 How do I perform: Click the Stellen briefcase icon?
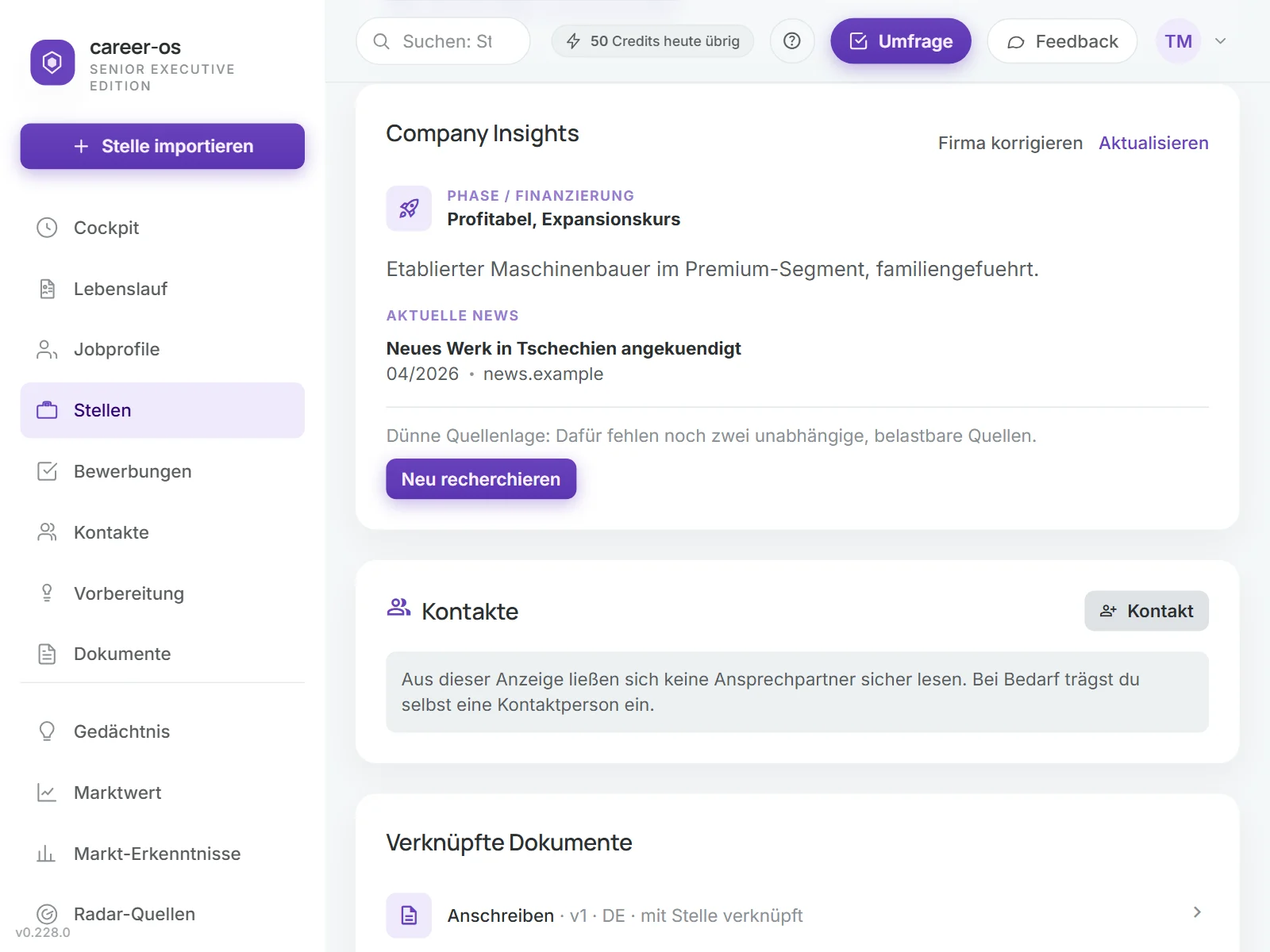pyautogui.click(x=47, y=410)
